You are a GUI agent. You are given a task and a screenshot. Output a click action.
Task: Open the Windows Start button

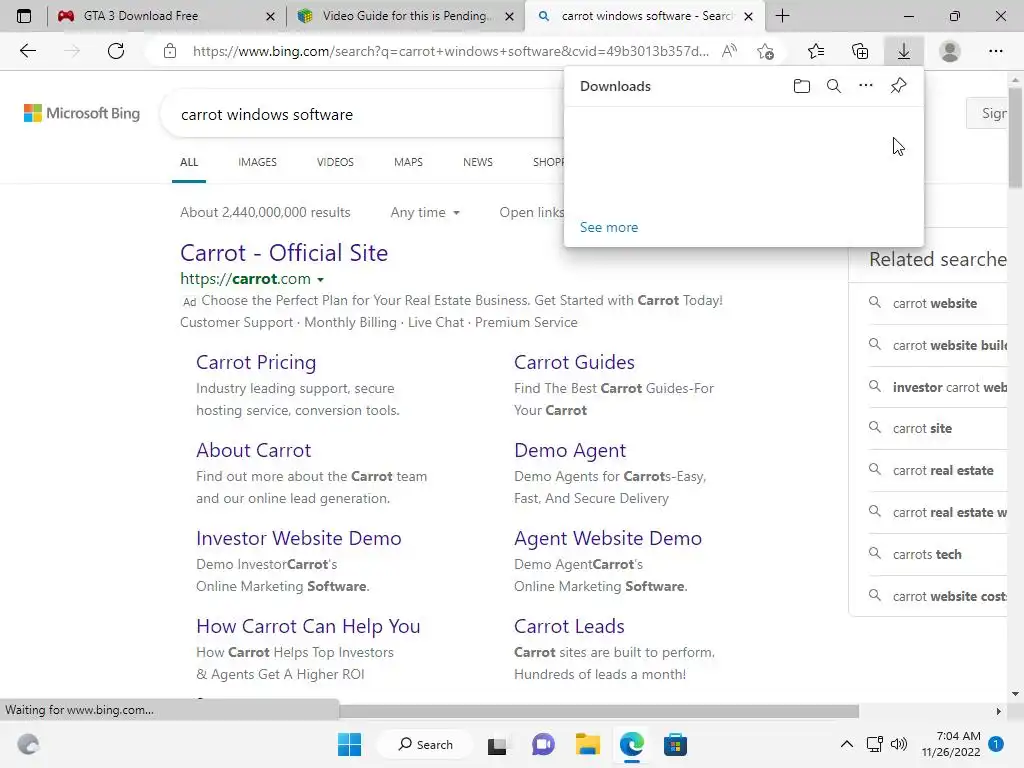(349, 744)
